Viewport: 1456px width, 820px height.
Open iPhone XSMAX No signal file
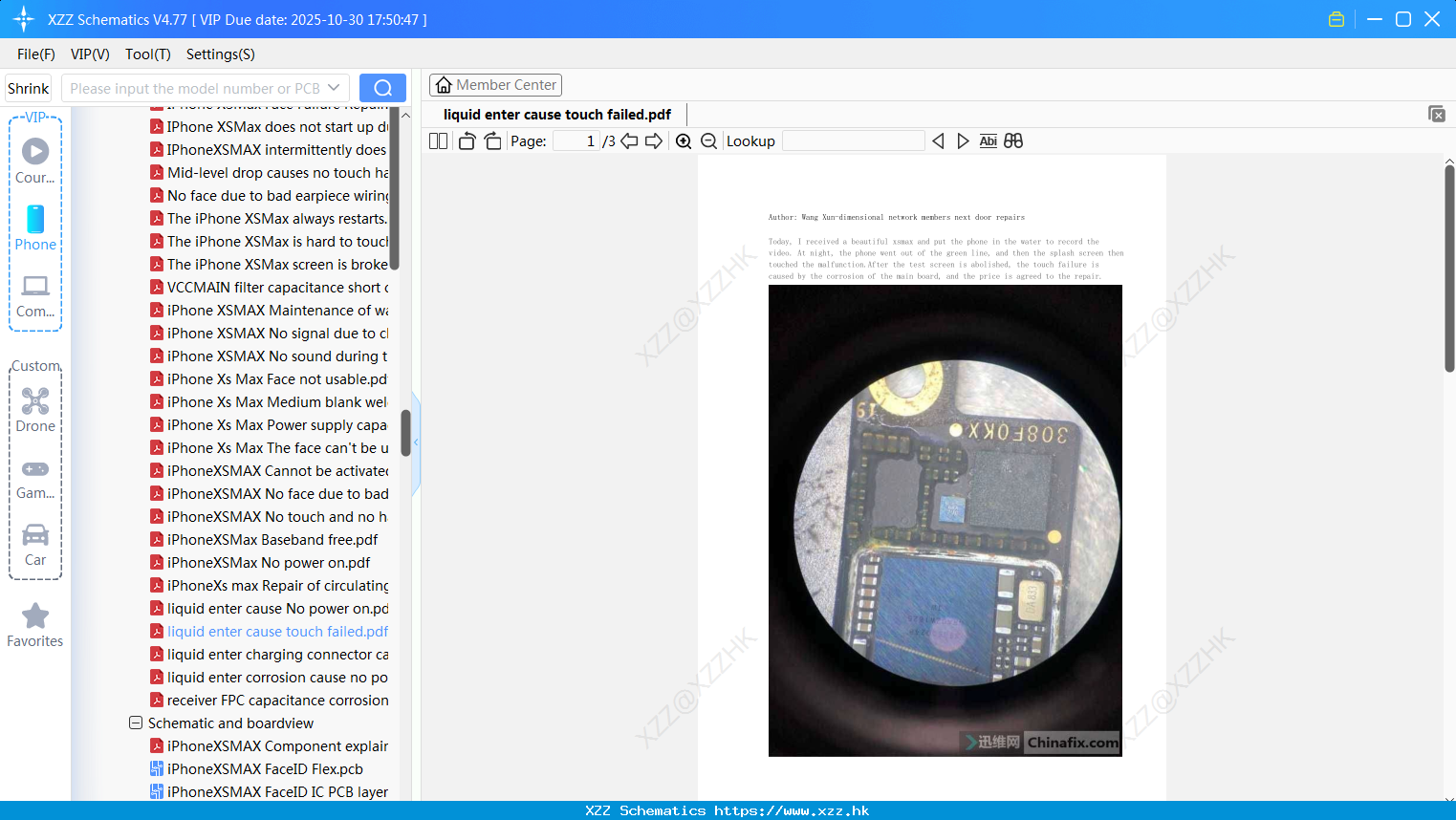[270, 334]
